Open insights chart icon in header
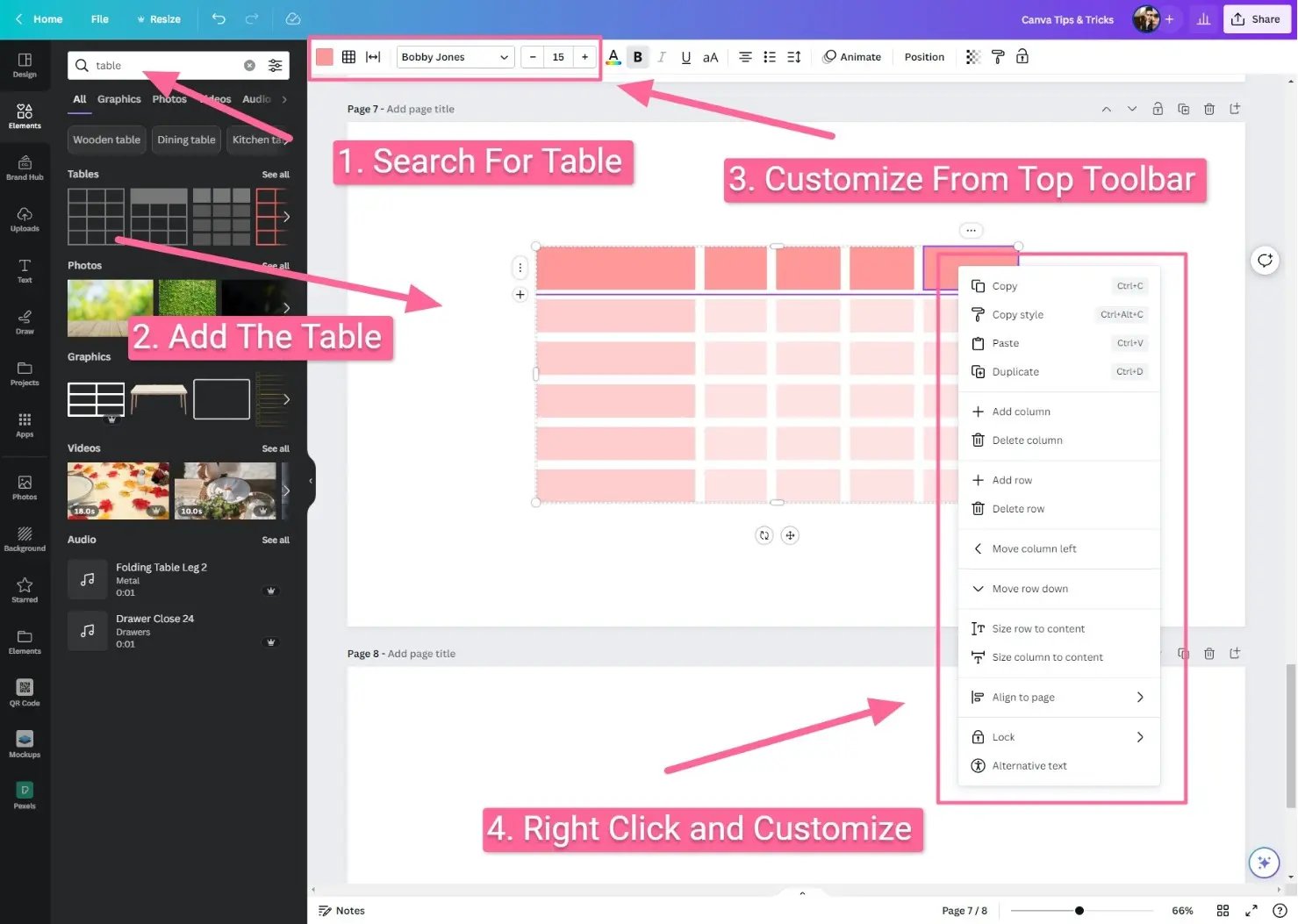The height and width of the screenshot is (924, 1298). click(1203, 18)
